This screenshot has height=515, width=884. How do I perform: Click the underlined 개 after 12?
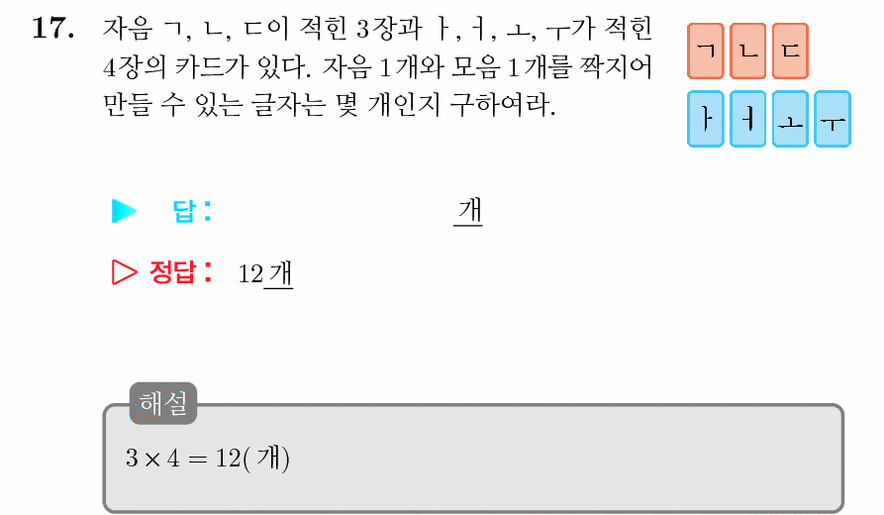279,274
